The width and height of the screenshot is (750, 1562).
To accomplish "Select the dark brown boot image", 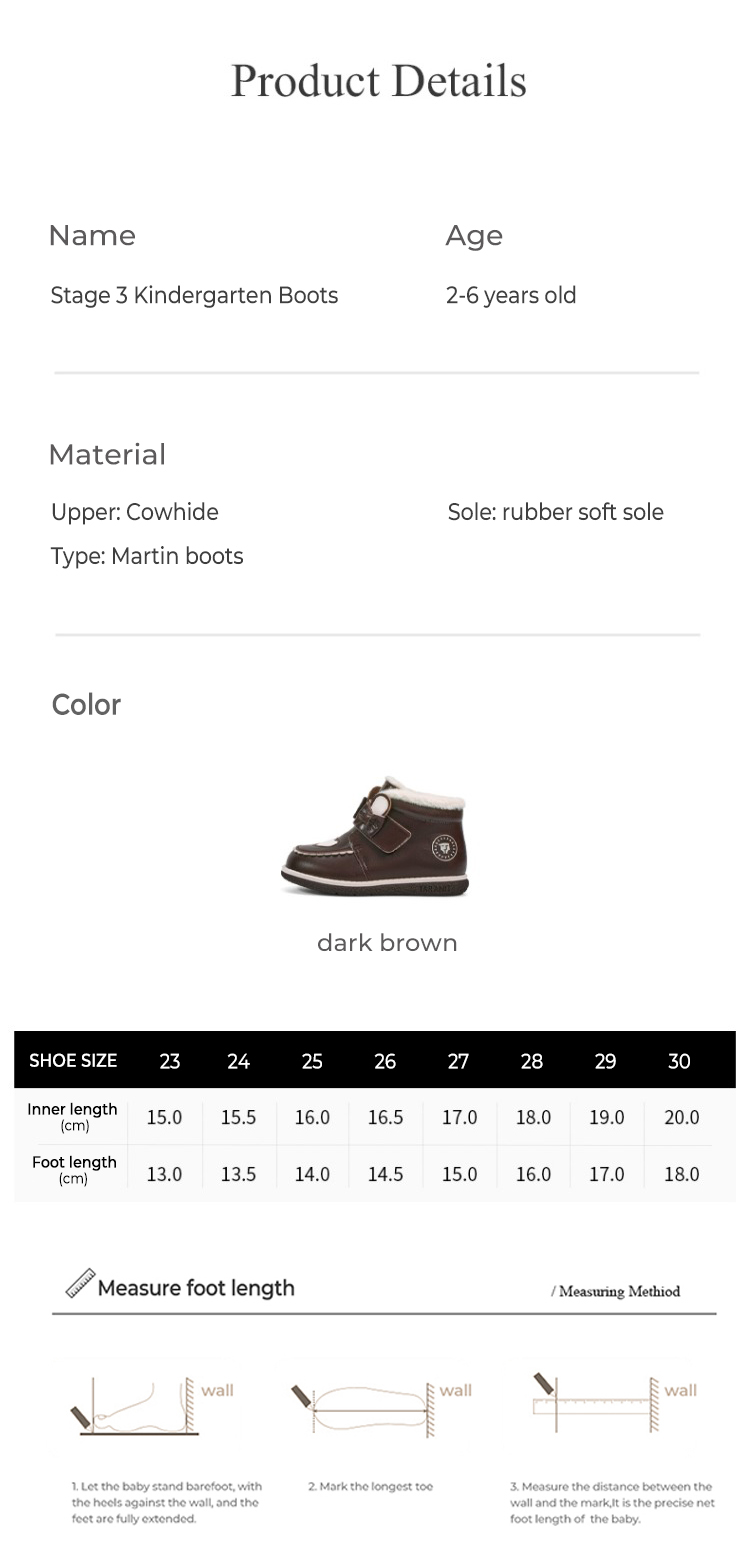I will [x=376, y=837].
